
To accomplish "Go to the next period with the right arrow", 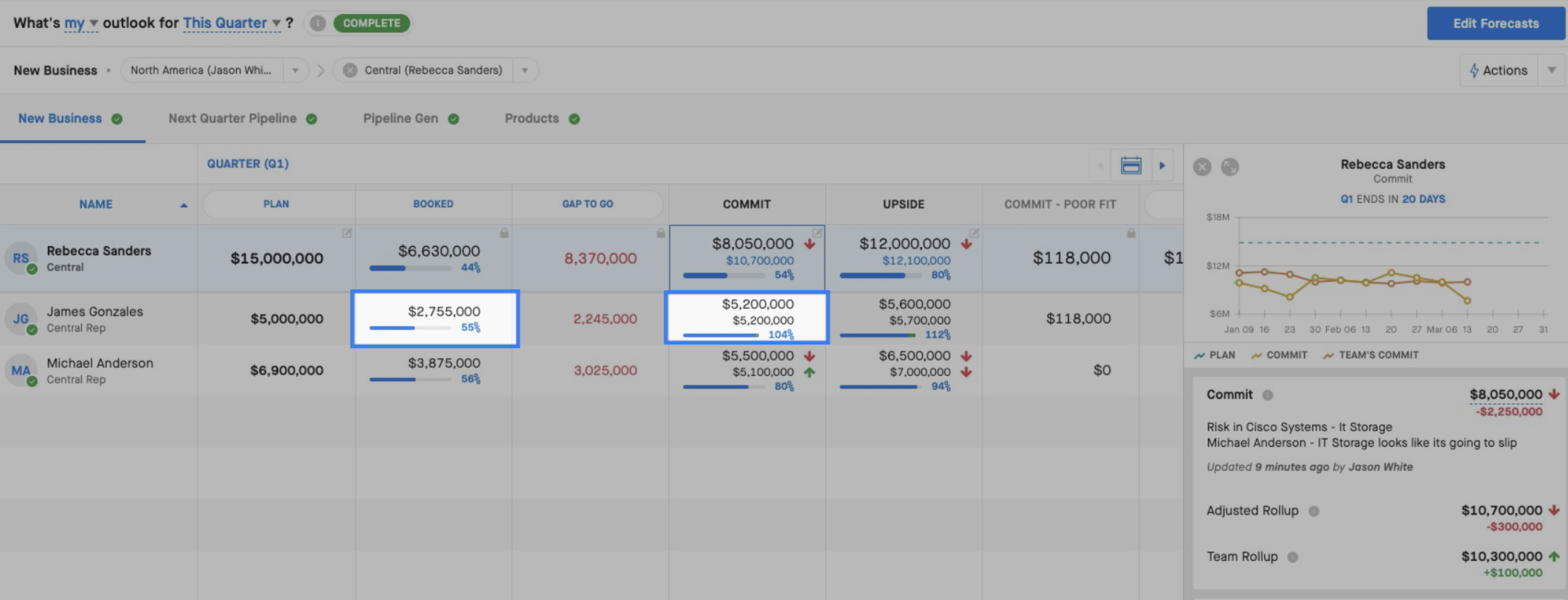I will tap(1162, 165).
